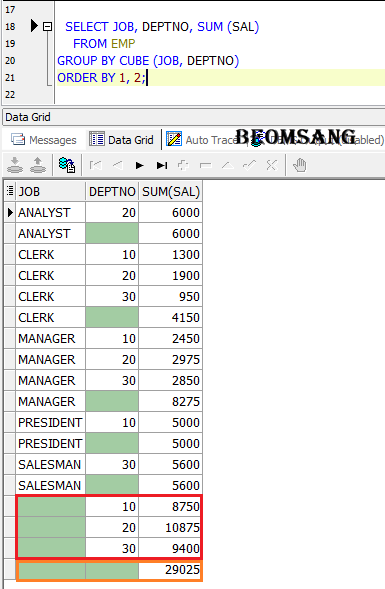This screenshot has height=589, width=385.
Task: Place cursor in ORDER BY line
Action: click(x=221, y=78)
